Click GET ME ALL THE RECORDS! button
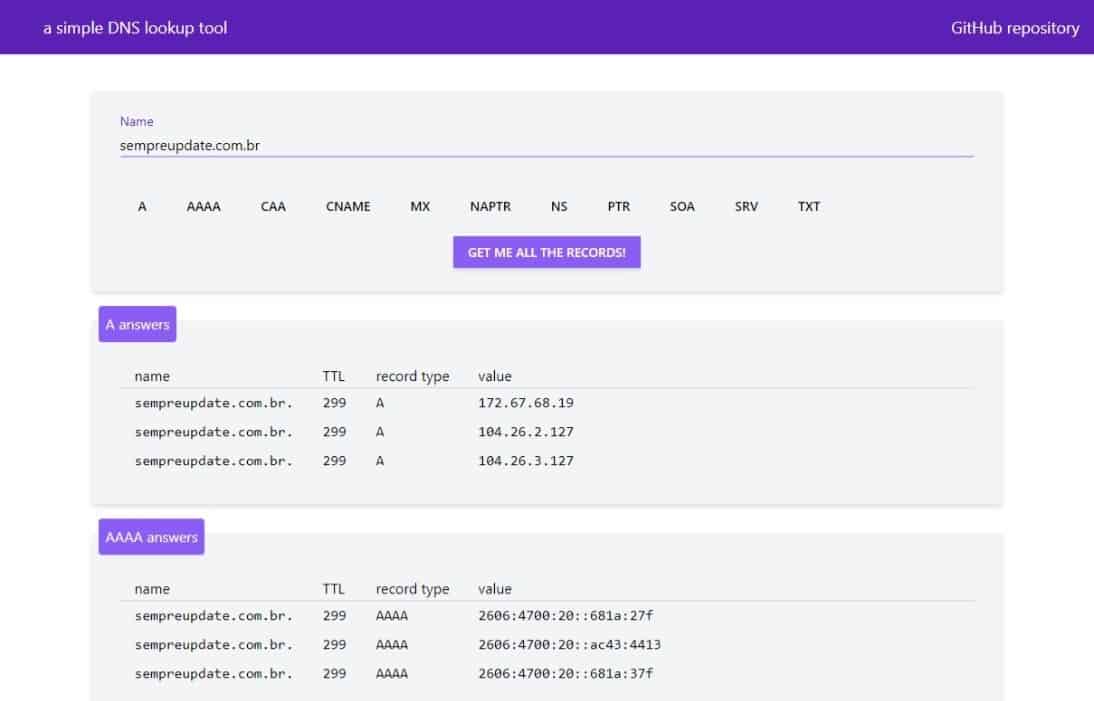Image resolution: width=1094 pixels, height=701 pixels. coord(546,252)
